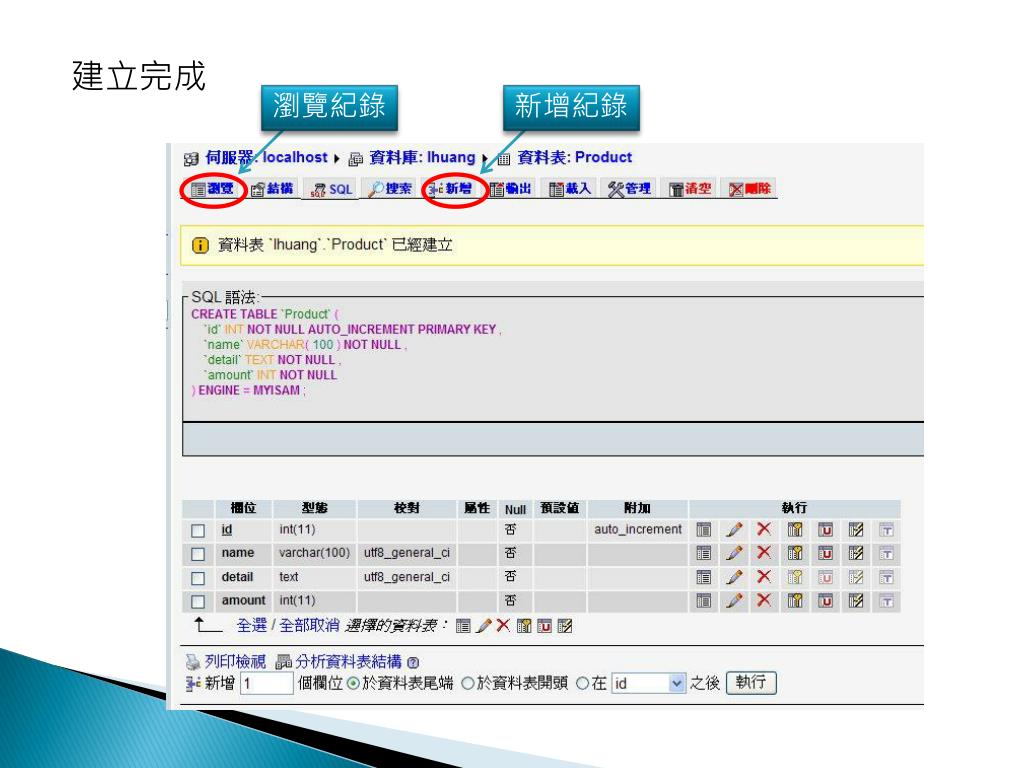
Task: Click the number of fields input box
Action: click(x=267, y=684)
